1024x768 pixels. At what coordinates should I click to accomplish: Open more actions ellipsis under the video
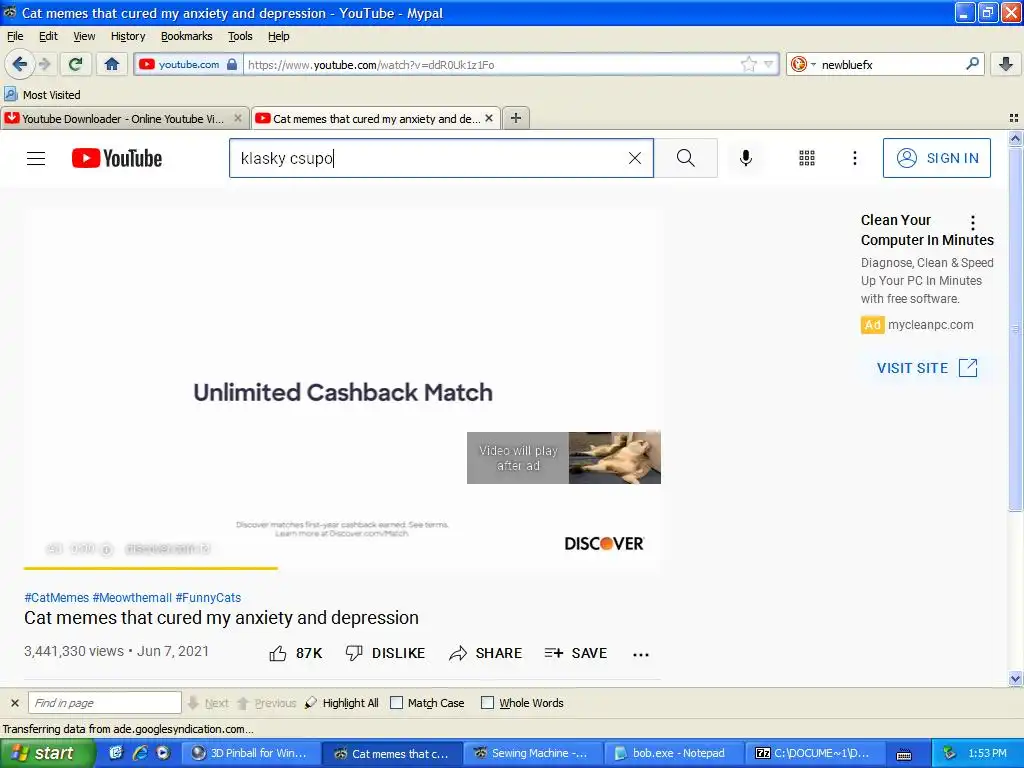(641, 654)
